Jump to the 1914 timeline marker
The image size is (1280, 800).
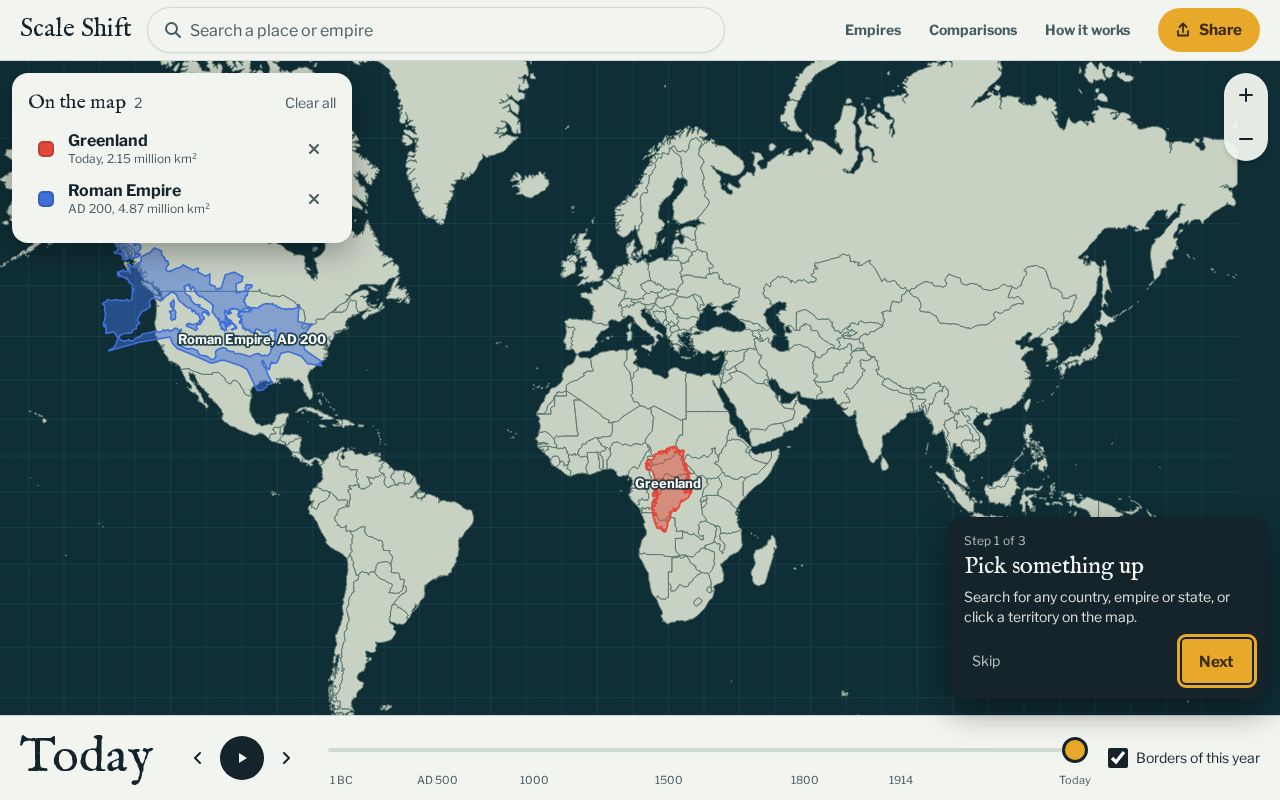click(901, 780)
